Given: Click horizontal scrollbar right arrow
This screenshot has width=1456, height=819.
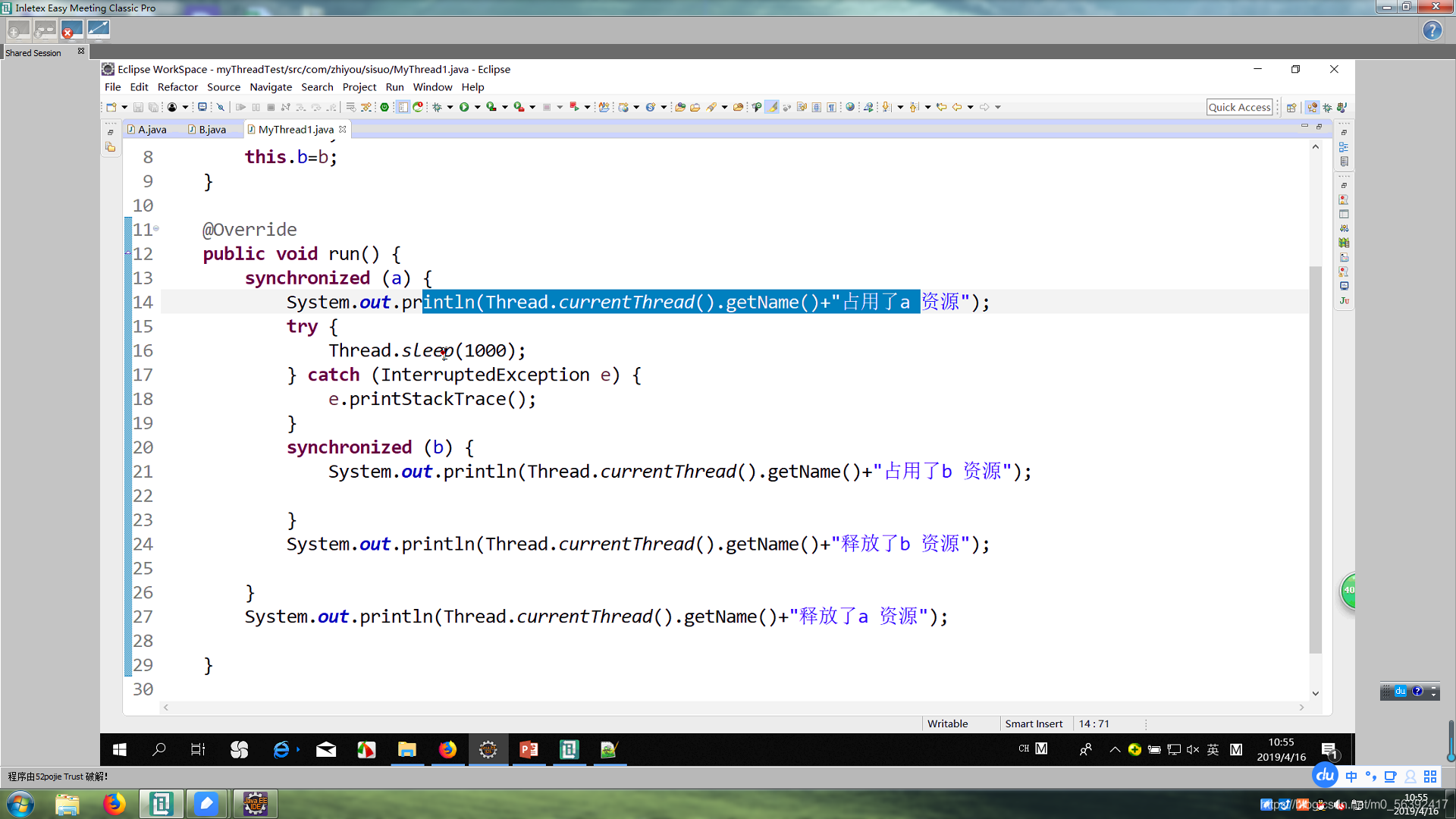Looking at the screenshot, I should click(1301, 708).
